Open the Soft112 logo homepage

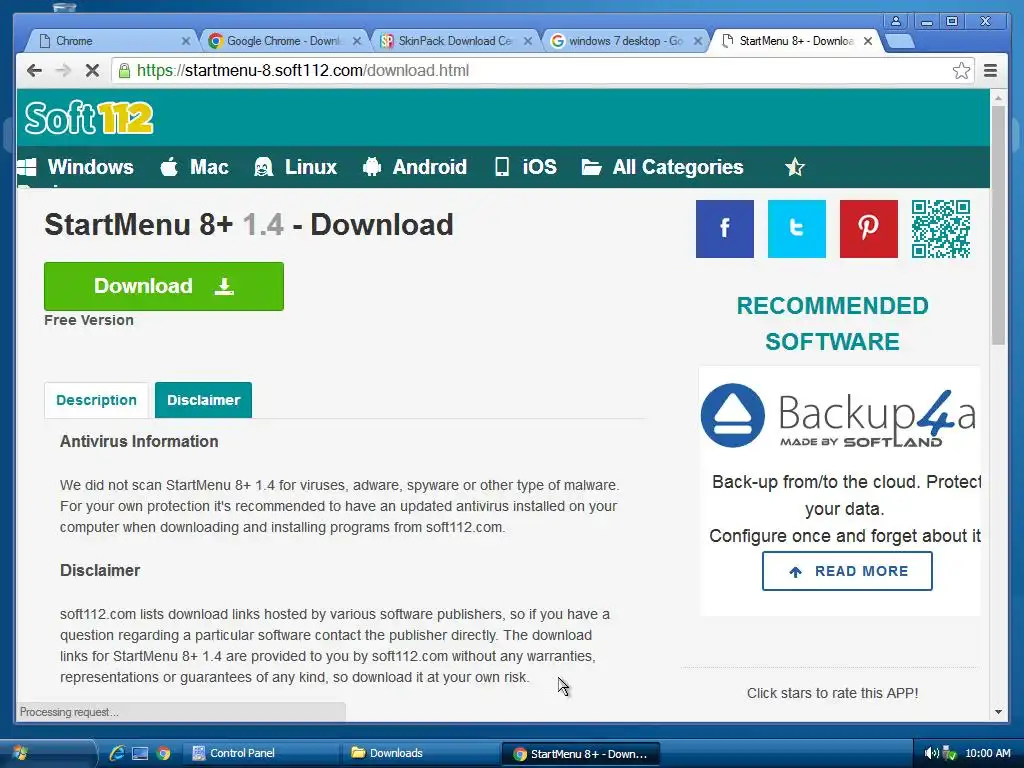coord(89,118)
